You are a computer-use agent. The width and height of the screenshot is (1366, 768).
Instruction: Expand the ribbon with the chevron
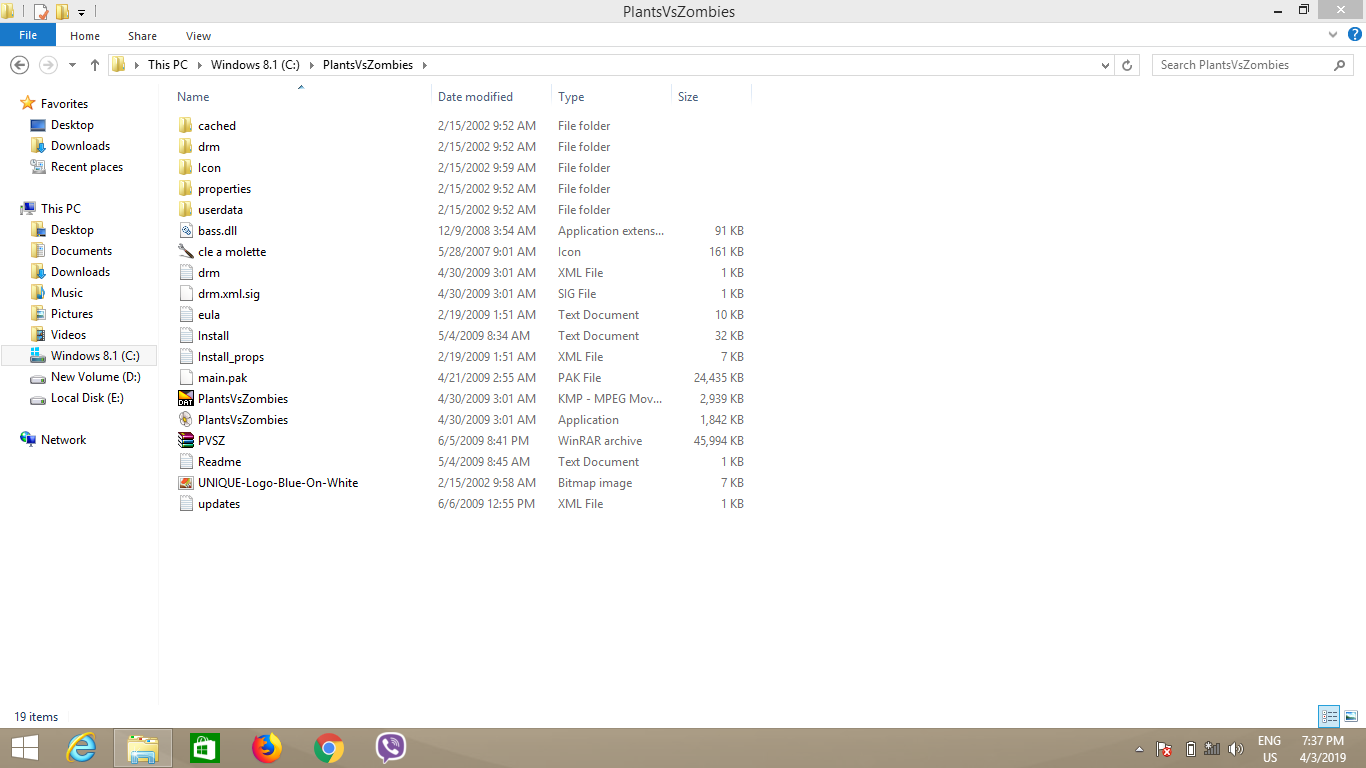(x=1332, y=35)
